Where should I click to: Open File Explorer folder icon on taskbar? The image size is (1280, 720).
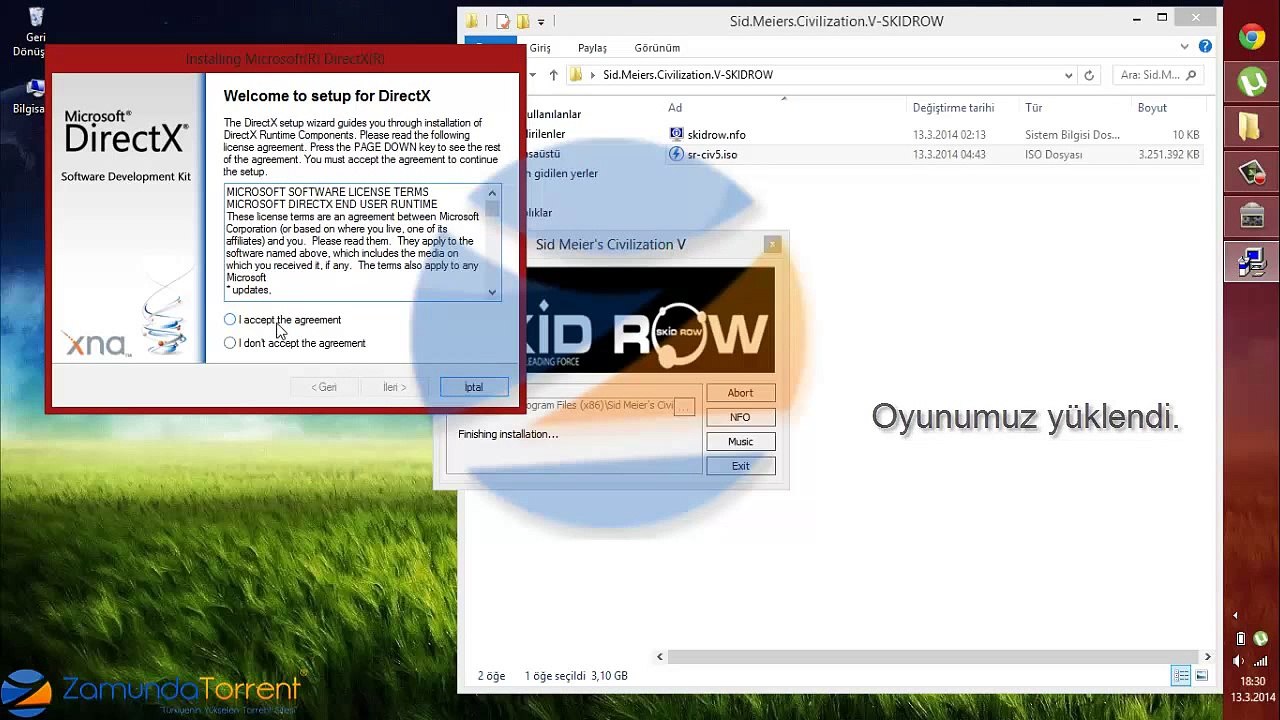(x=1251, y=127)
